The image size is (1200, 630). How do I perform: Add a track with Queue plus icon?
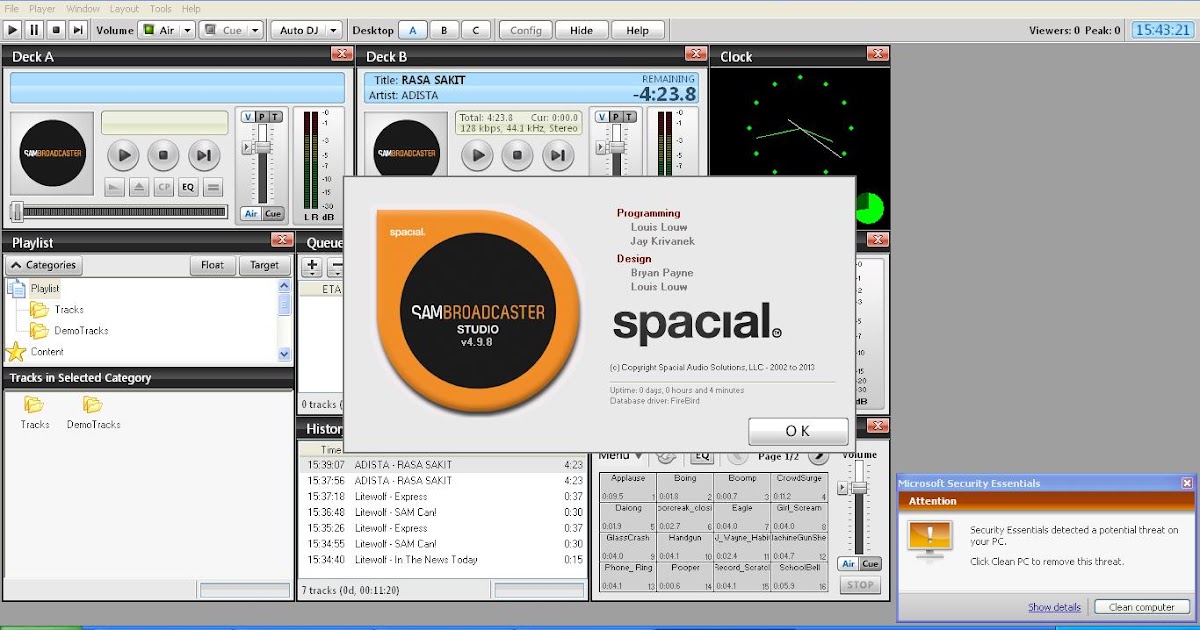(312, 267)
